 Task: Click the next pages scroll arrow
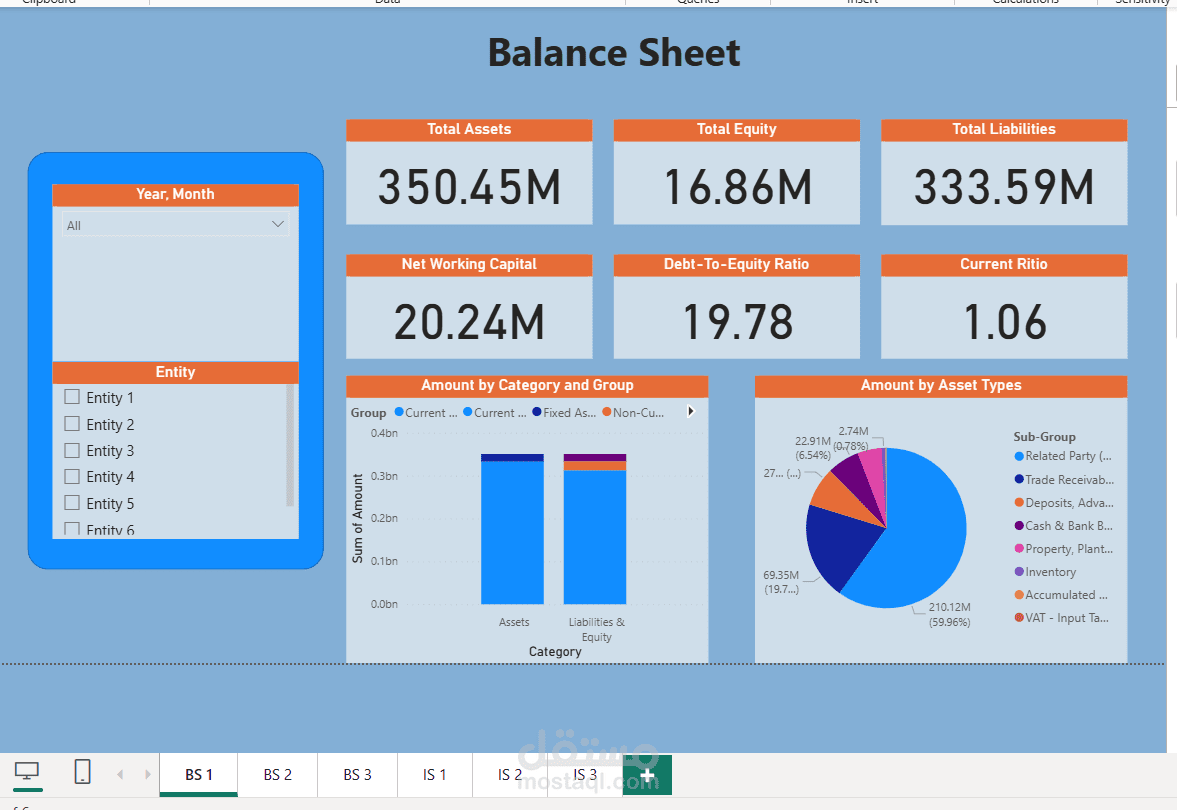(x=148, y=774)
